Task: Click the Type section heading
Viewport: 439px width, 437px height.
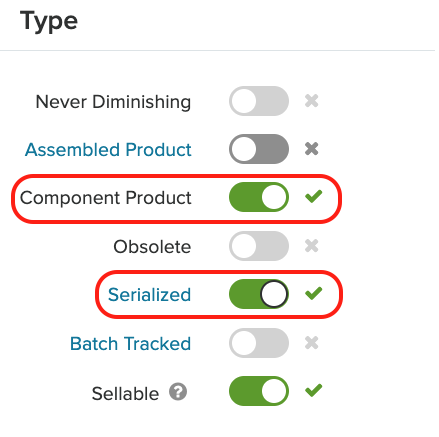Action: pos(49,22)
